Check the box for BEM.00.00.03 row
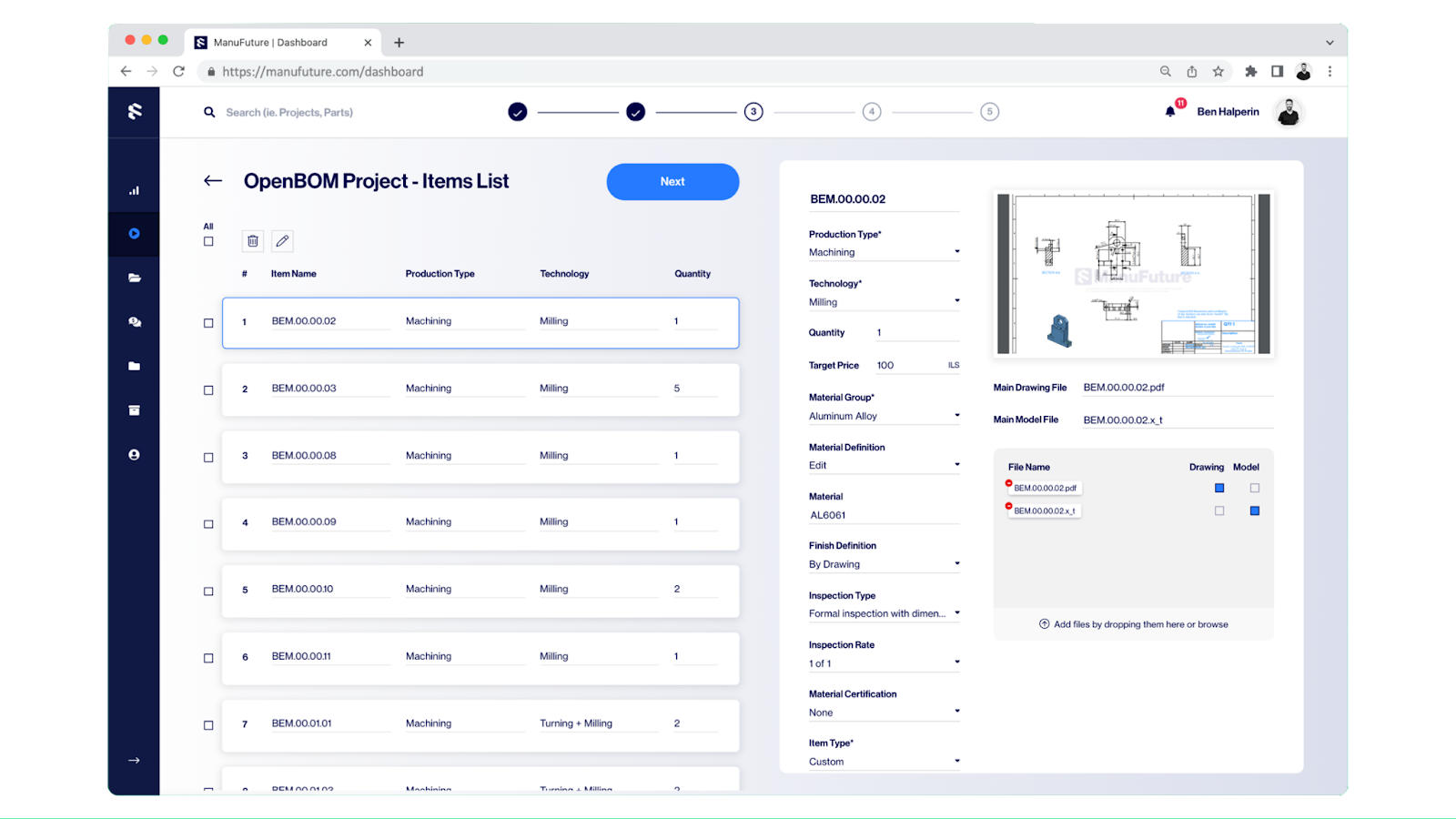The height and width of the screenshot is (819, 1456). click(208, 390)
